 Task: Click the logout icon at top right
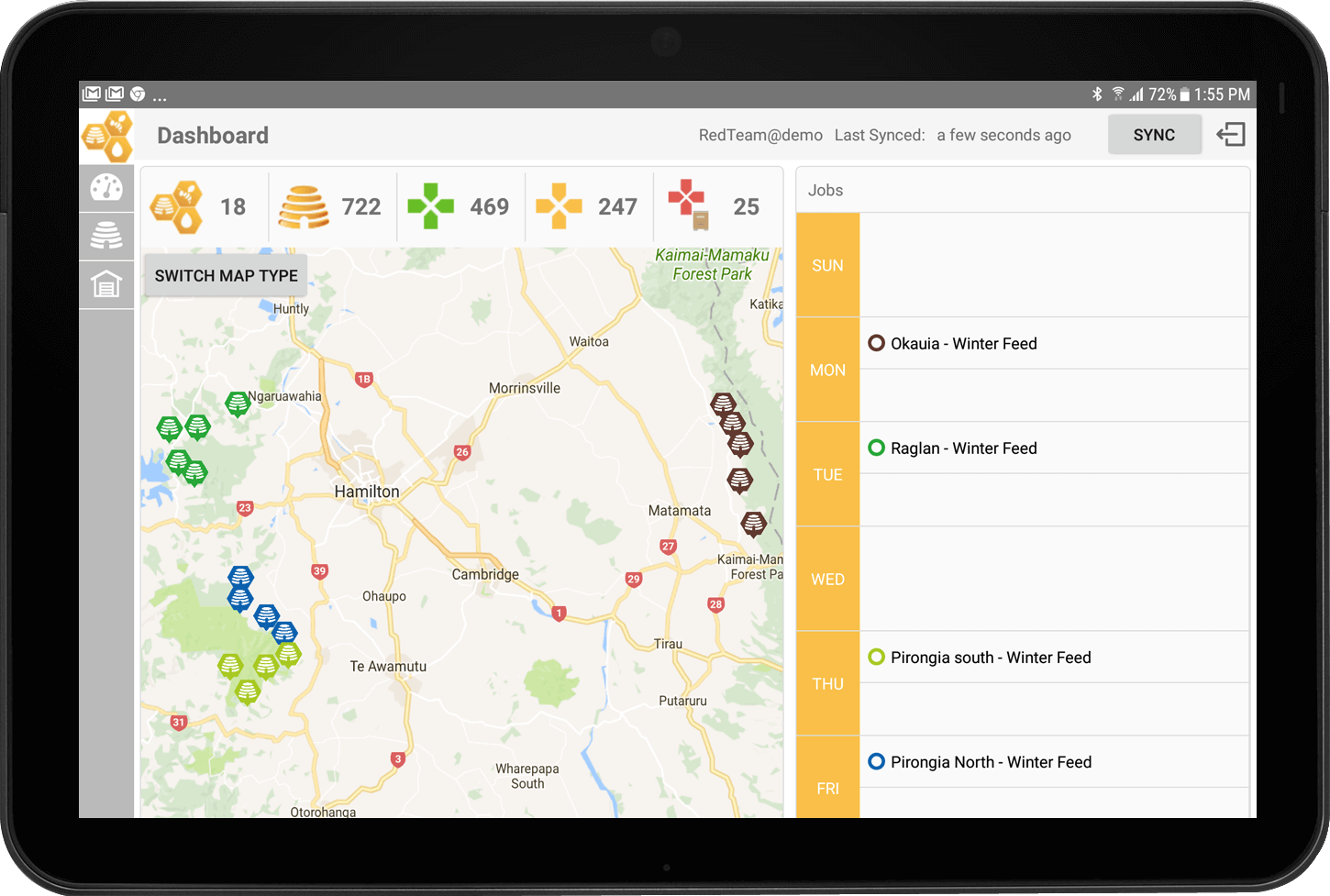point(1230,134)
